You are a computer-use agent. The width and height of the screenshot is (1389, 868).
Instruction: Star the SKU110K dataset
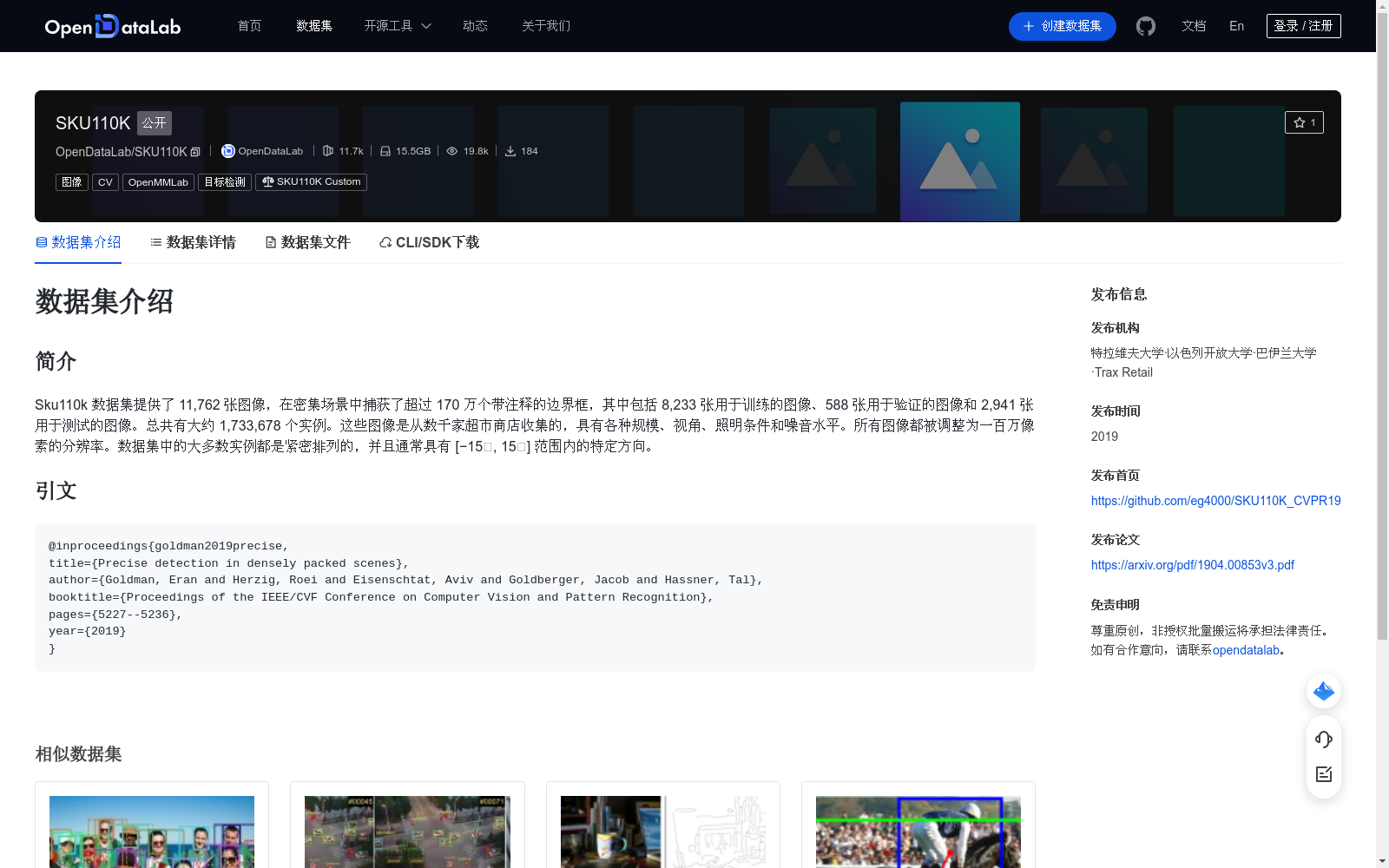[x=1305, y=122]
